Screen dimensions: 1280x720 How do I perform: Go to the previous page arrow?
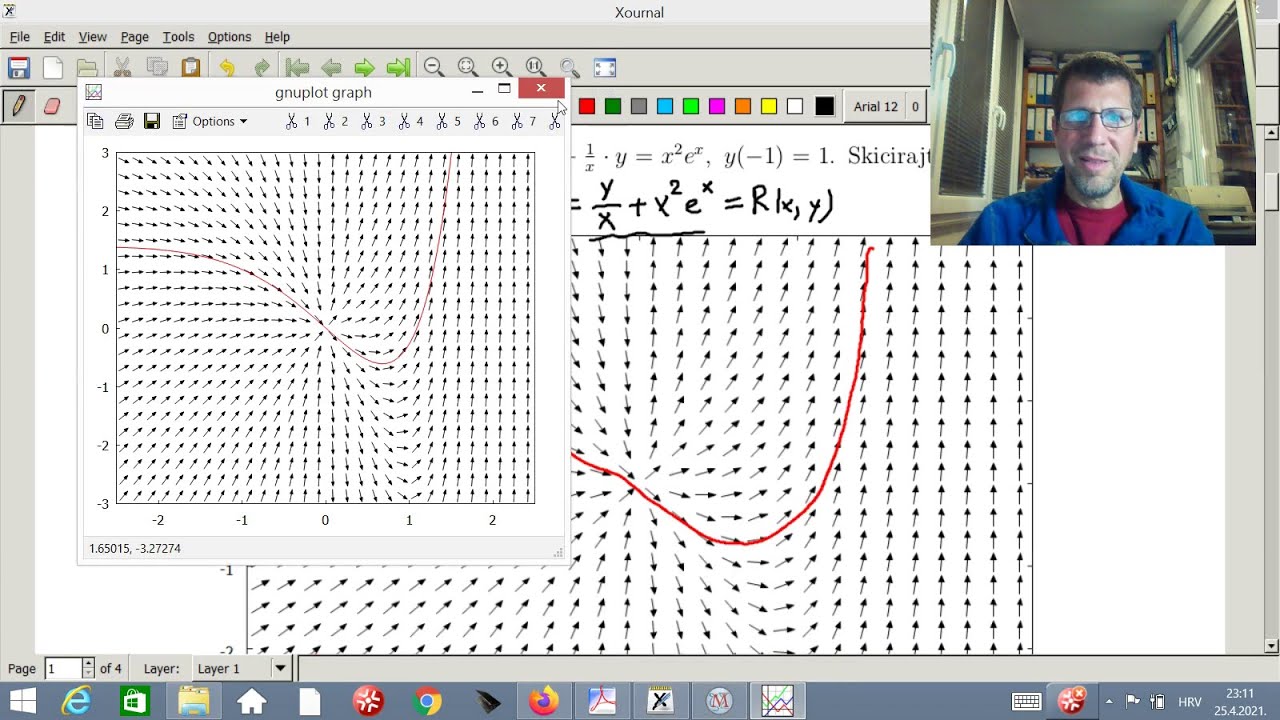pyautogui.click(x=331, y=68)
